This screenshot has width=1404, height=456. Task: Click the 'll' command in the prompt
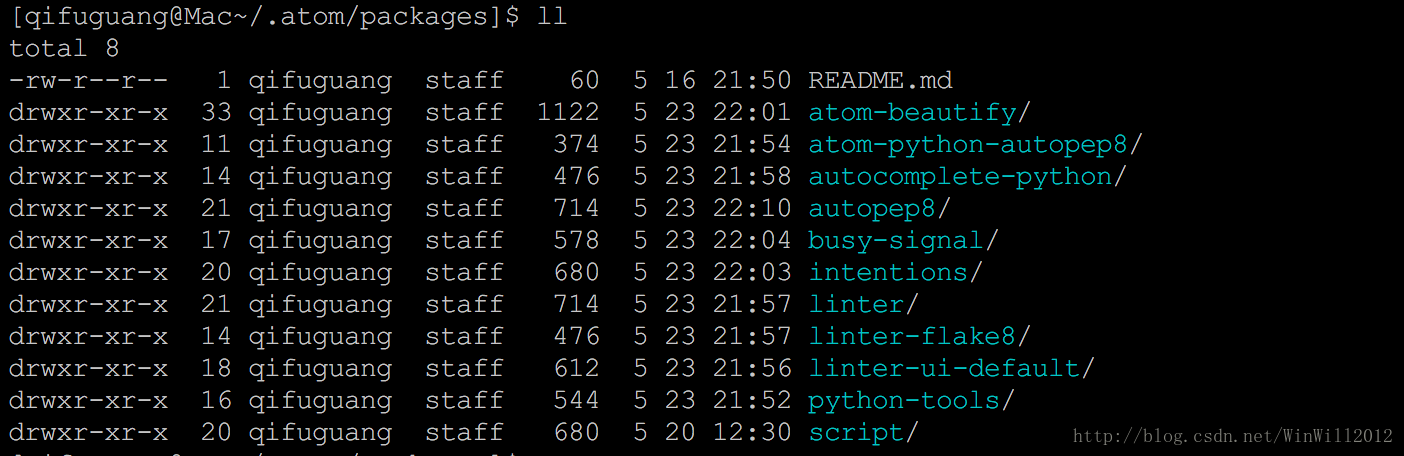pyautogui.click(x=551, y=17)
